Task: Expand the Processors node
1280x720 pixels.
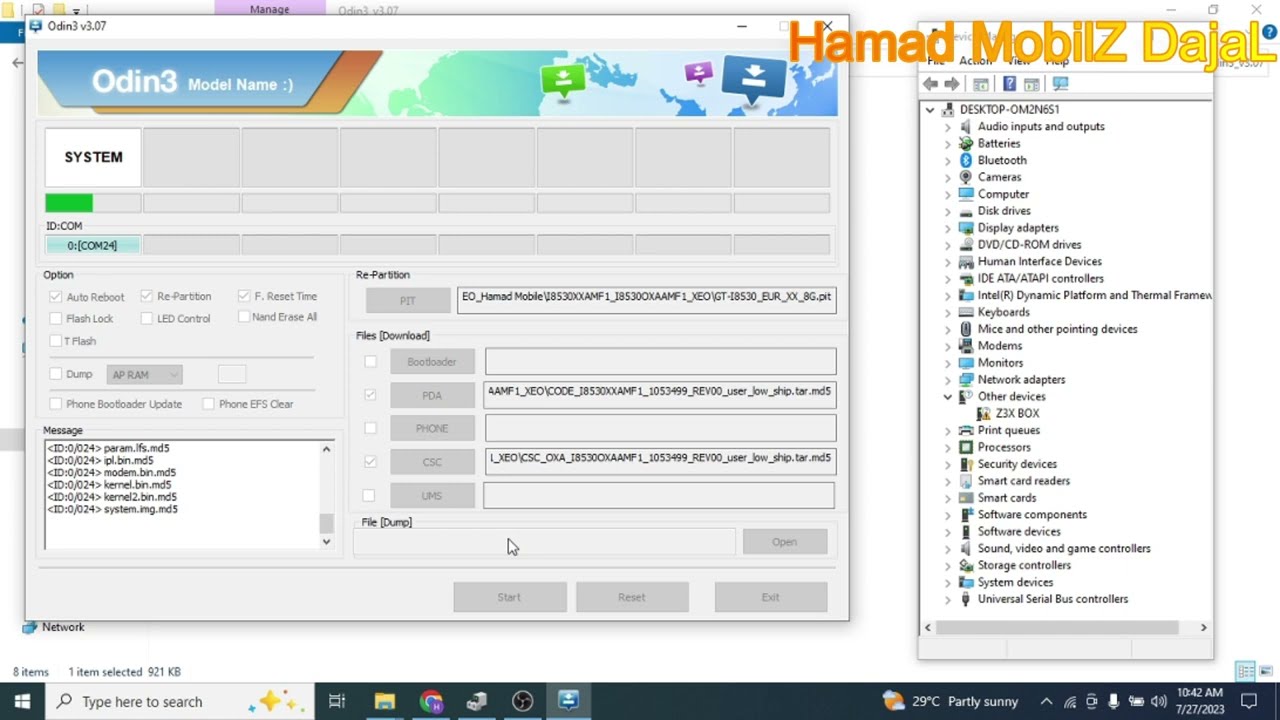Action: (x=948, y=447)
